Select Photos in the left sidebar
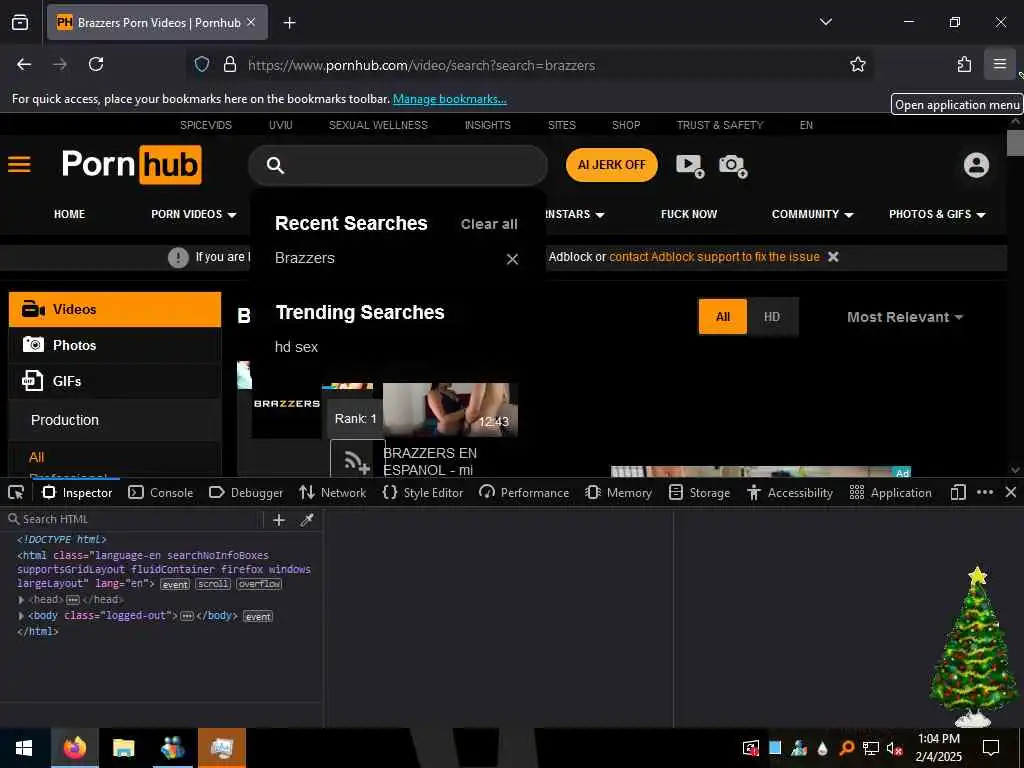 tap(115, 345)
